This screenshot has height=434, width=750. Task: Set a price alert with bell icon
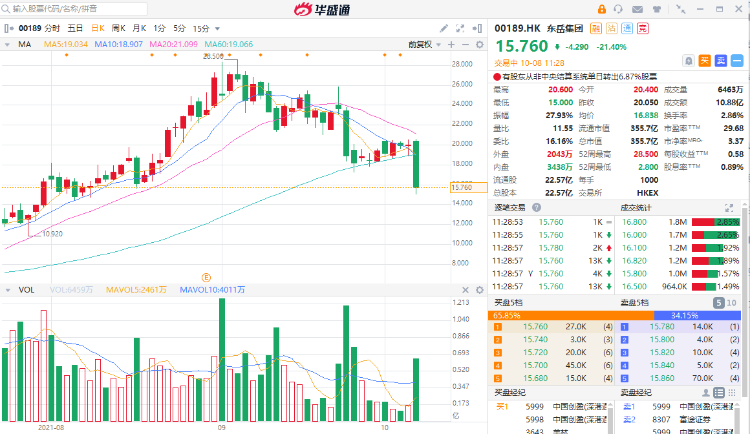click(688, 61)
